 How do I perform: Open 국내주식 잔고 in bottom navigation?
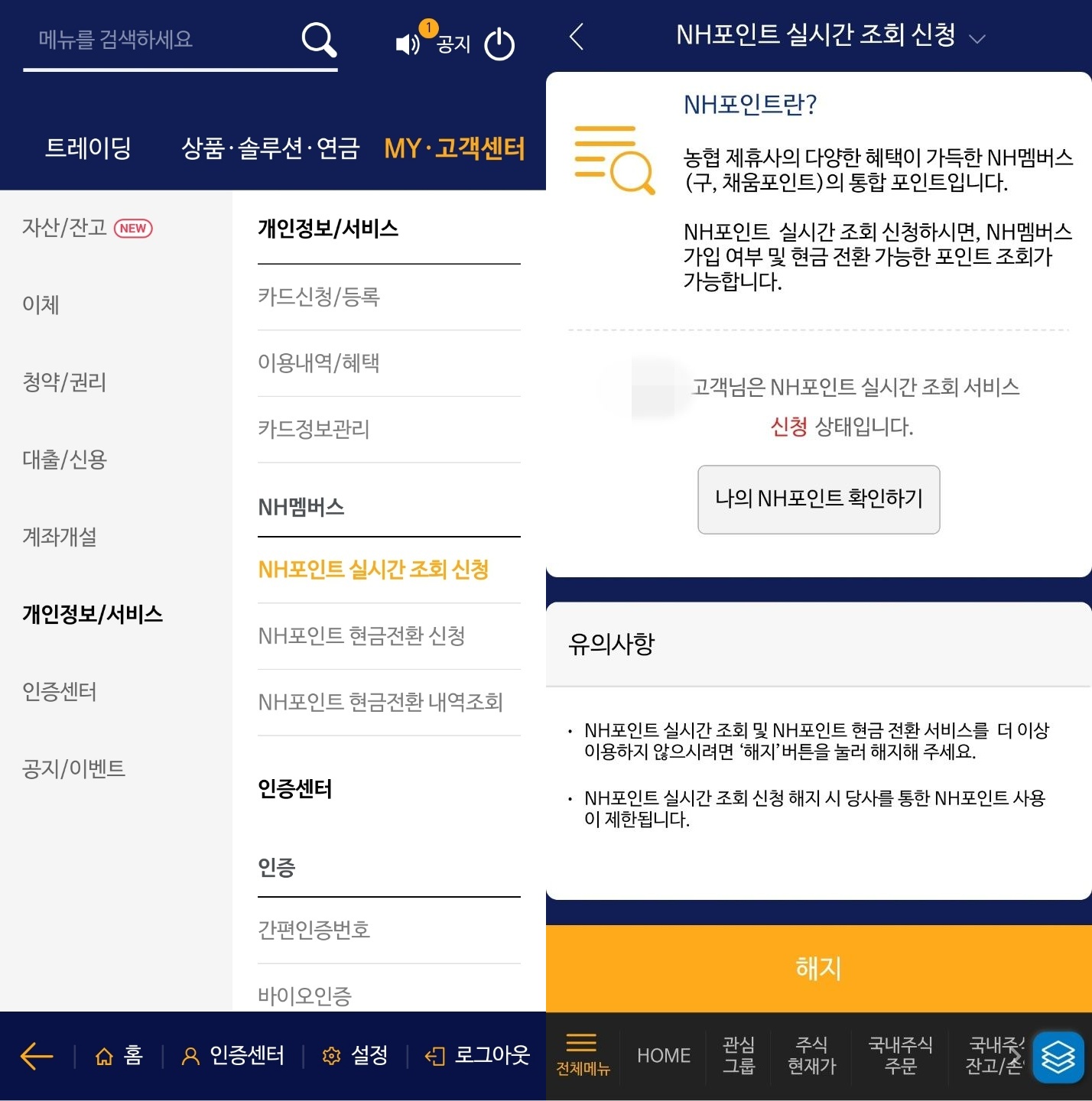(993, 1055)
